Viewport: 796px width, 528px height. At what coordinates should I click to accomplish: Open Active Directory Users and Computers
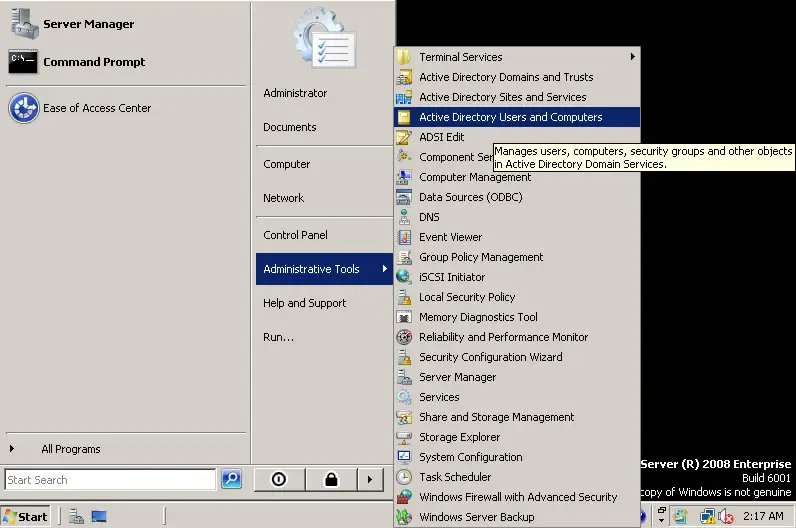510,117
